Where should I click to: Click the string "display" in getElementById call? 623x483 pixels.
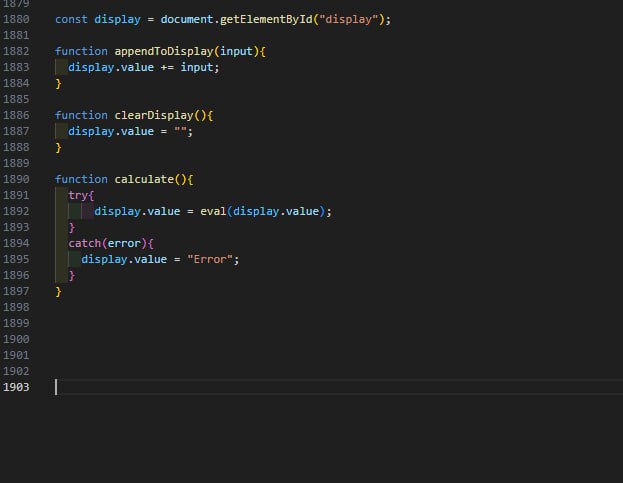[x=348, y=19]
